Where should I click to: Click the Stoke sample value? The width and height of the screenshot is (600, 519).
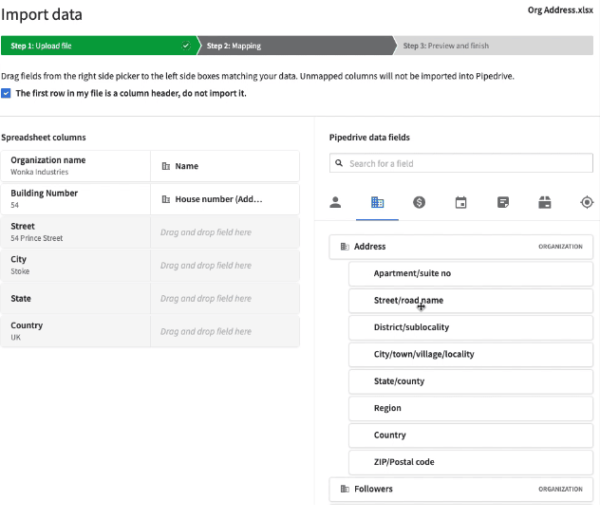20,271
